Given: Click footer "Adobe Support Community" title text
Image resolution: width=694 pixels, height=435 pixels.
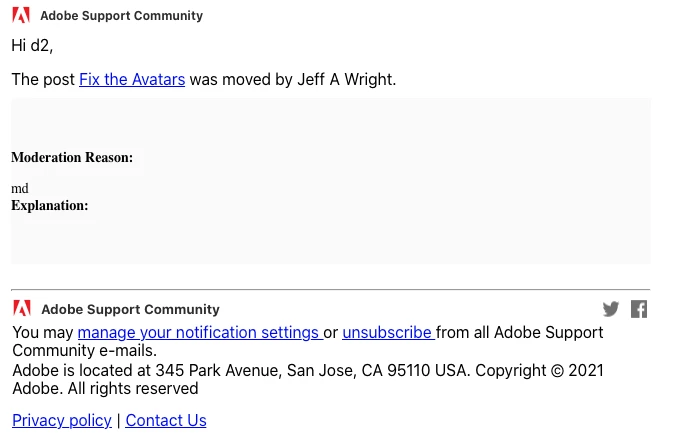Looking at the screenshot, I should [130, 309].
